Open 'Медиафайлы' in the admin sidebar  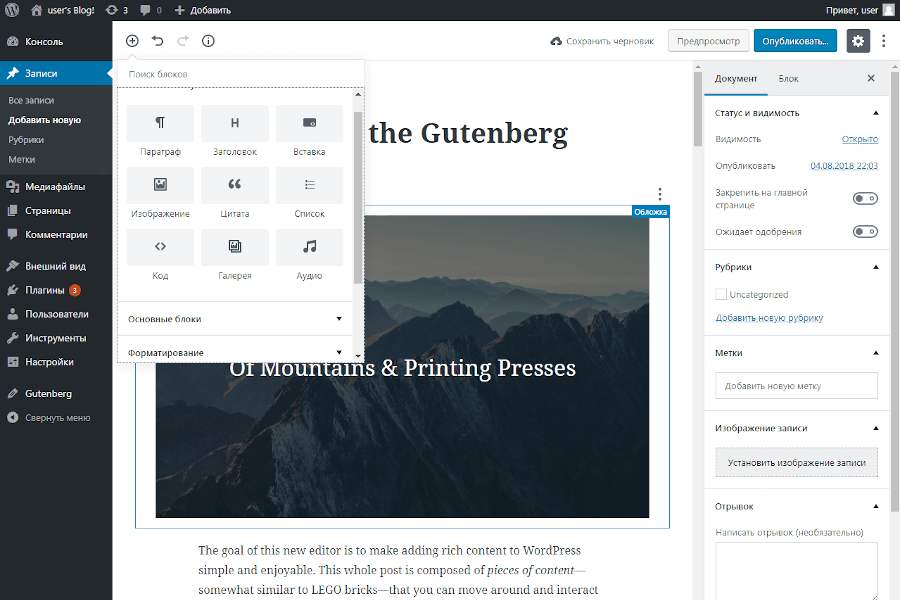point(55,187)
